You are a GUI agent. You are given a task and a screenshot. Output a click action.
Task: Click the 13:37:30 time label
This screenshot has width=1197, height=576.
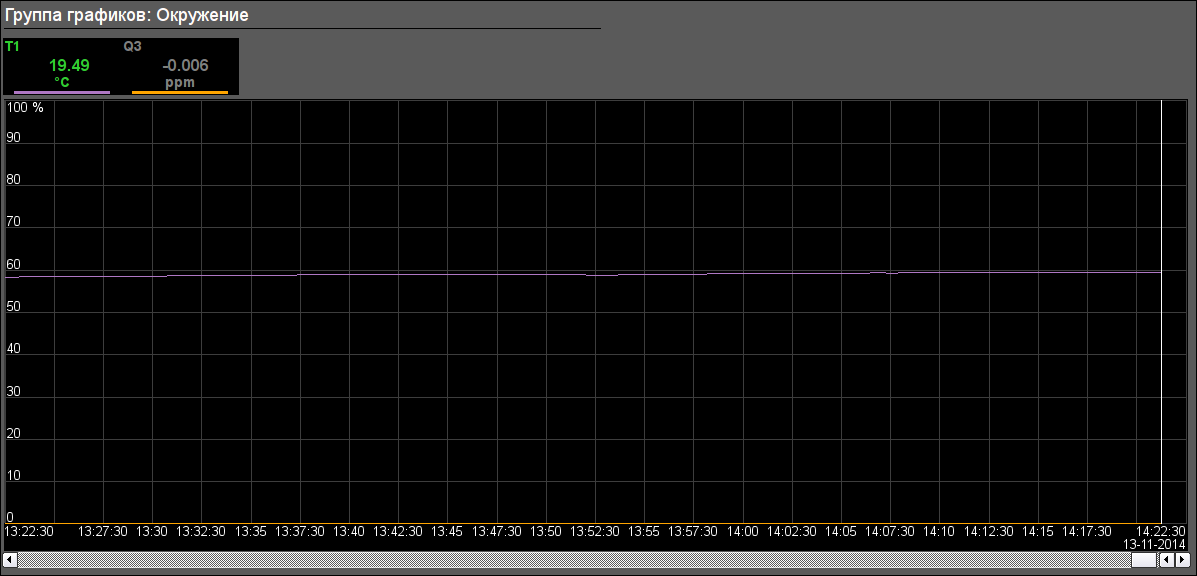pyautogui.click(x=300, y=531)
